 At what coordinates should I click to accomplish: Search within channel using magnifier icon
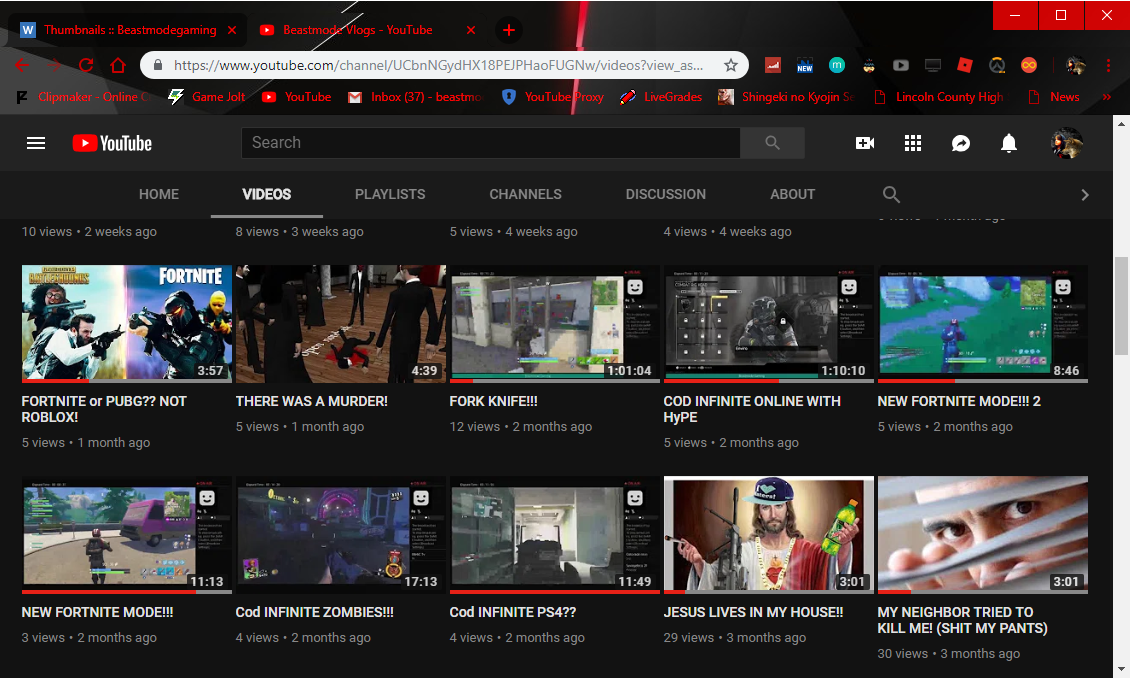(x=891, y=194)
